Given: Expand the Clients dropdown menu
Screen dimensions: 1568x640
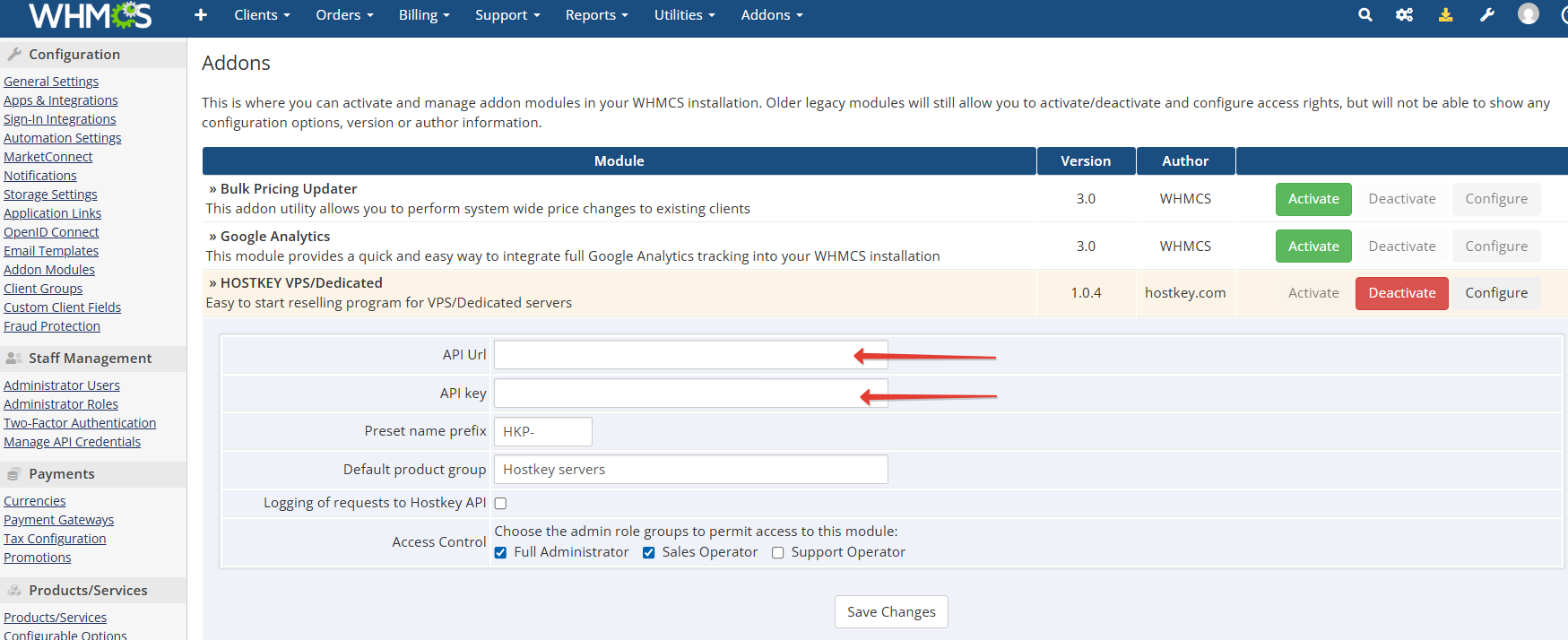Looking at the screenshot, I should click(262, 15).
